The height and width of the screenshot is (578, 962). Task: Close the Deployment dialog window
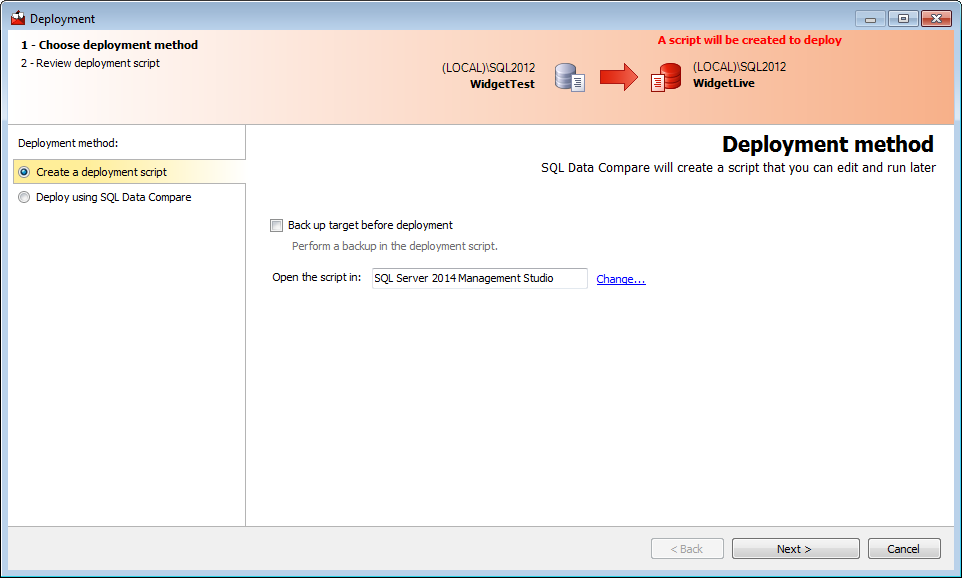[x=936, y=18]
